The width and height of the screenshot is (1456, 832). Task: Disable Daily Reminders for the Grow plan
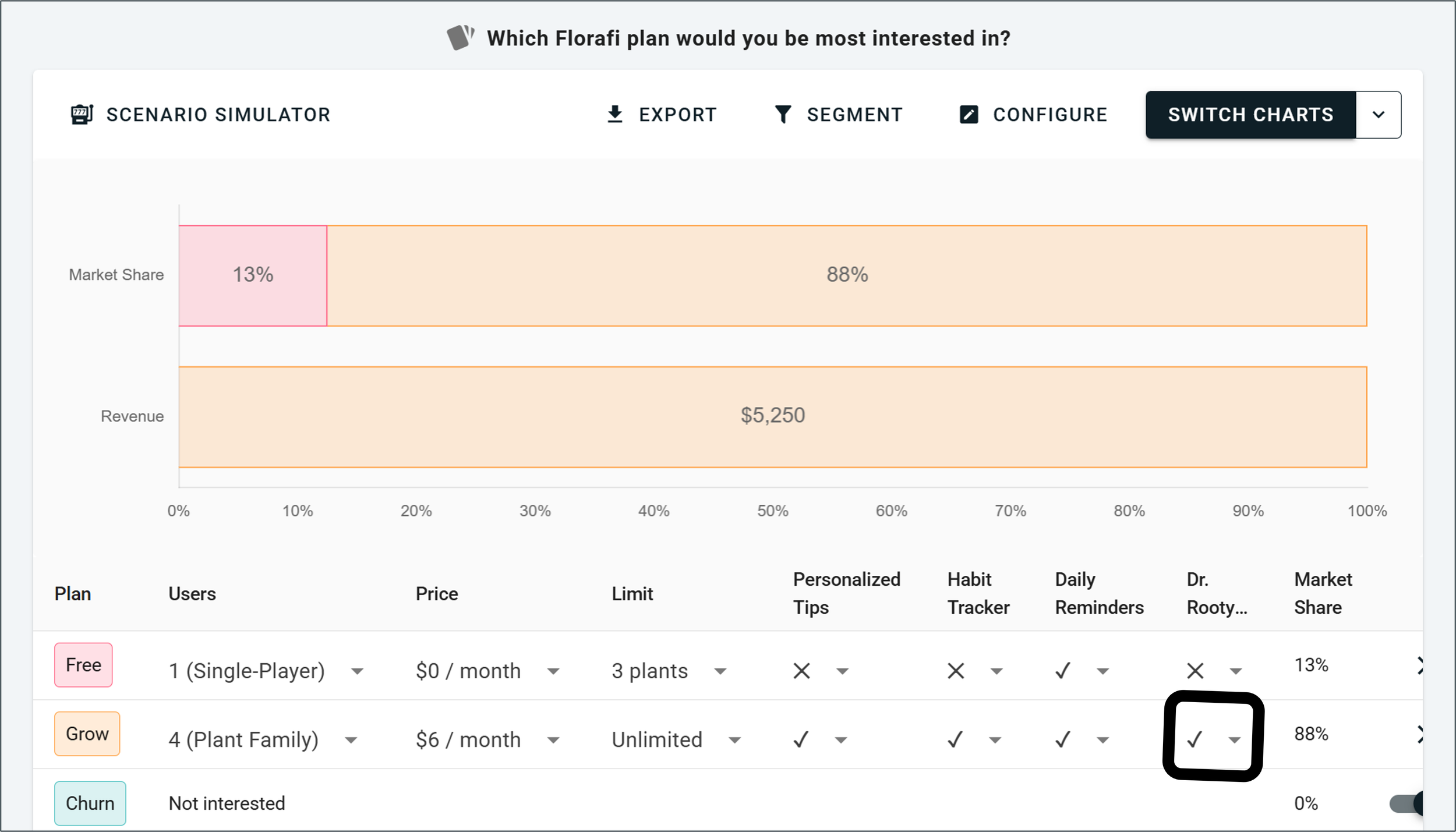click(1062, 739)
